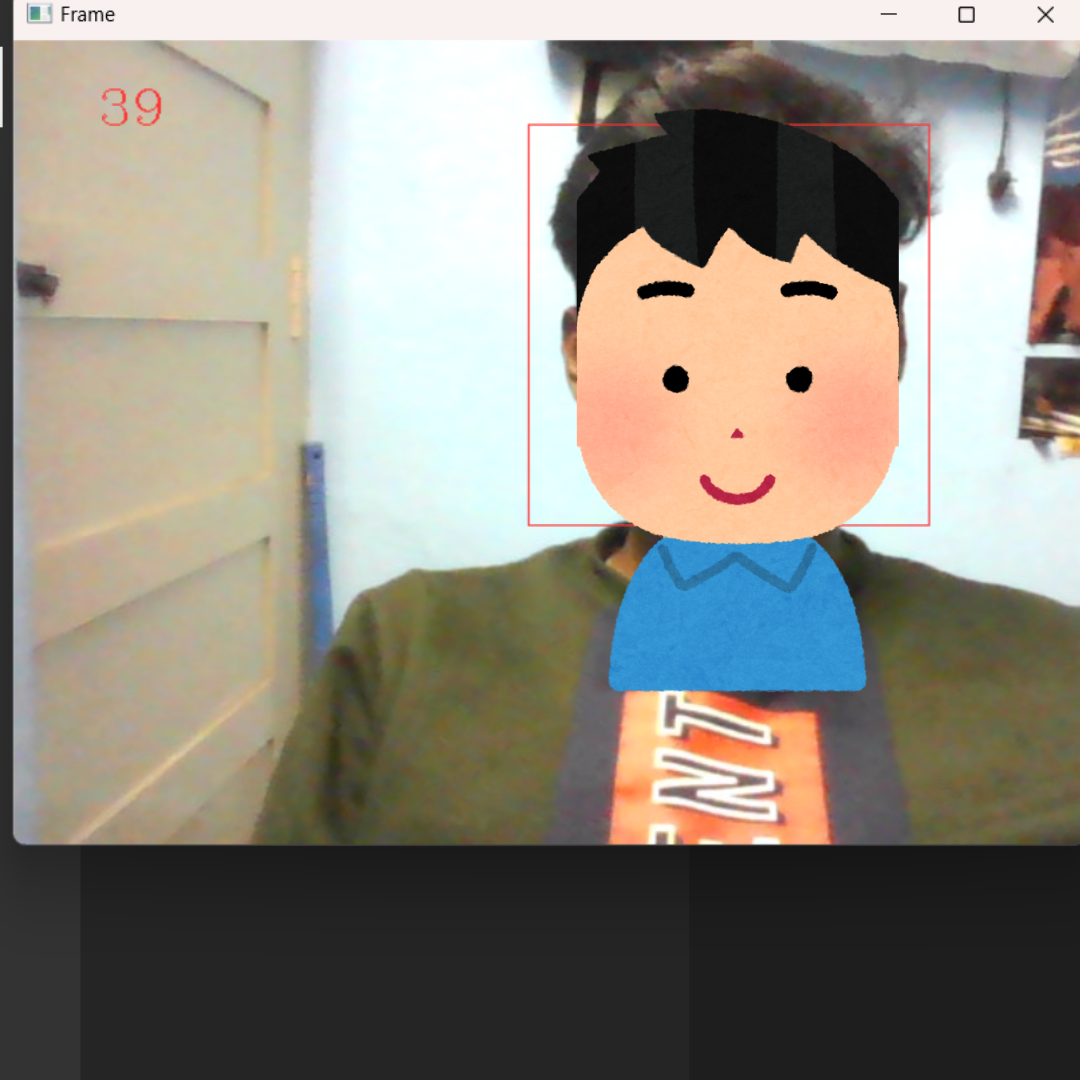Click the cartoon avatar's smiling mouth
This screenshot has height=1080, width=1080.
pyautogui.click(x=737, y=491)
